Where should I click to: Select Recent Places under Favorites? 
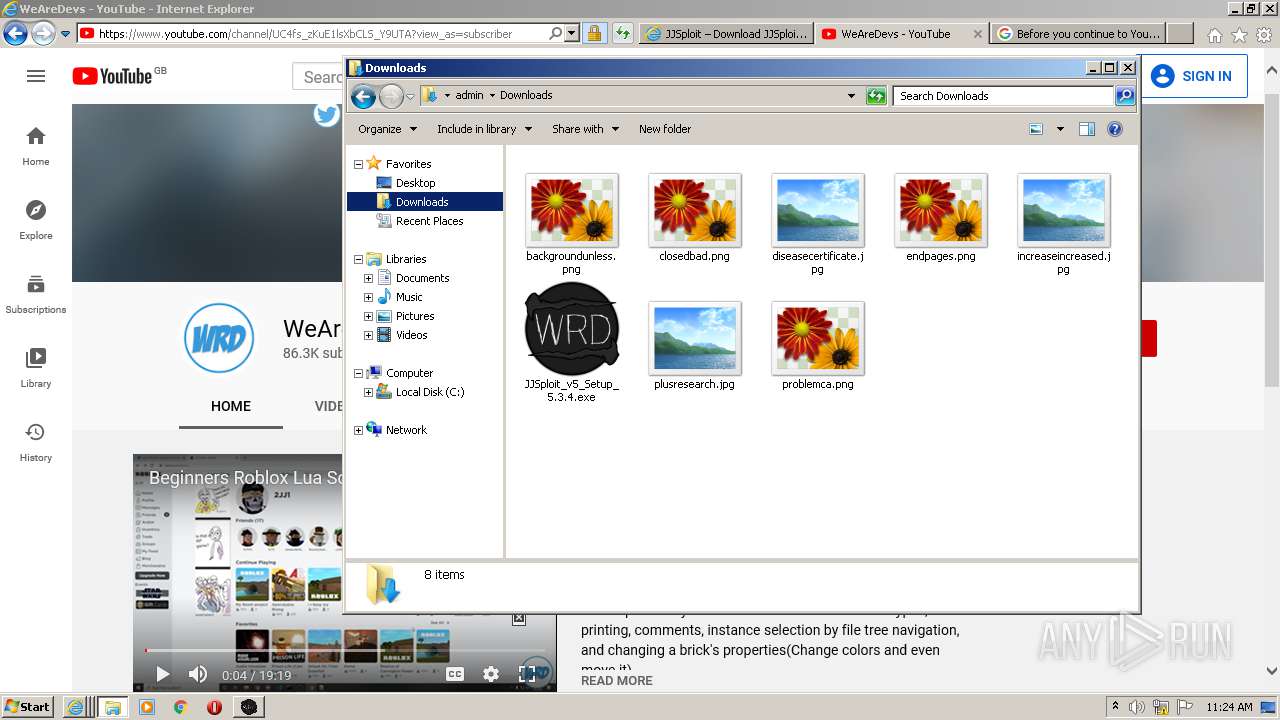[x=429, y=221]
